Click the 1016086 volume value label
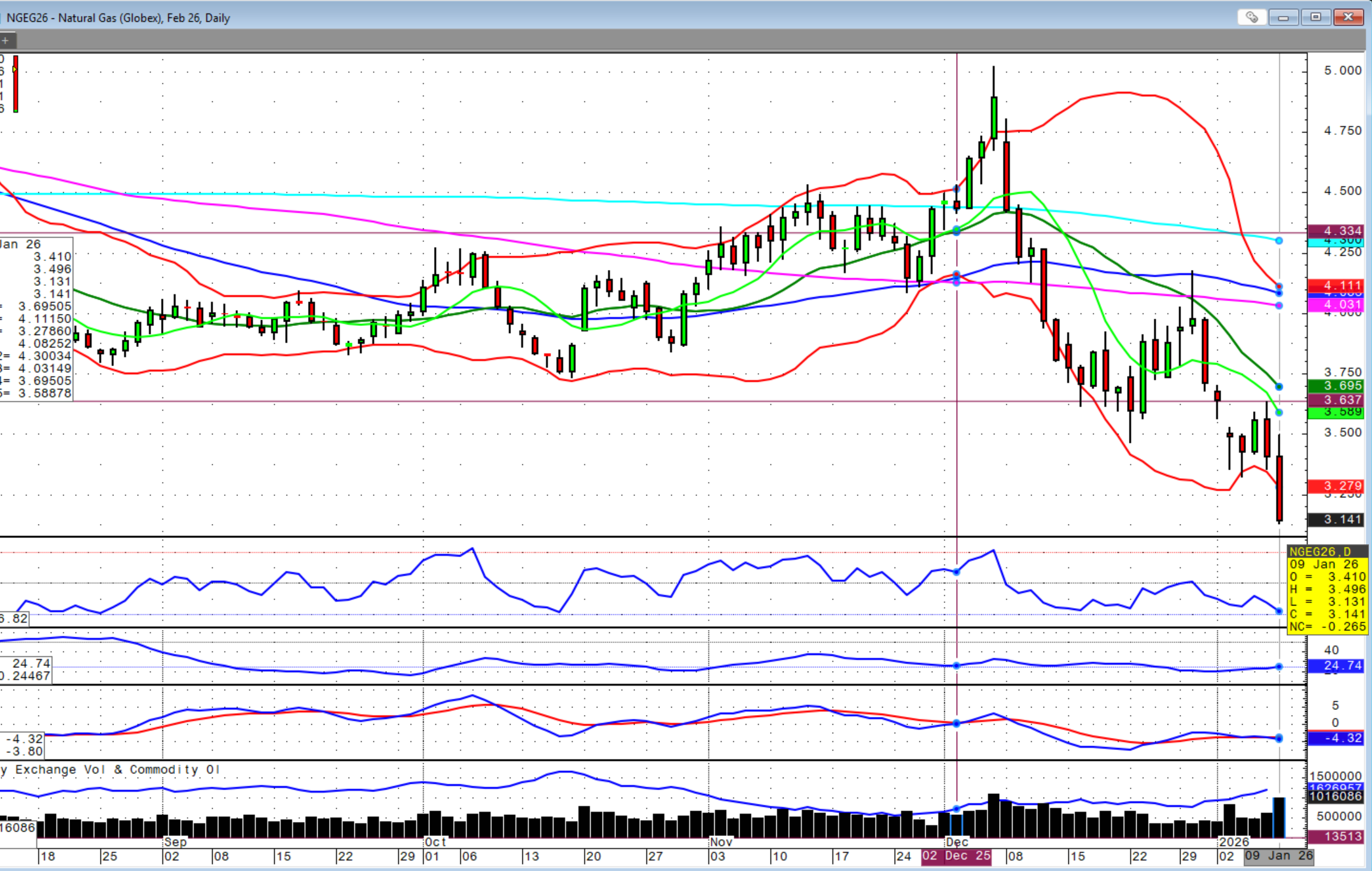This screenshot has width=1372, height=871. (x=1335, y=797)
